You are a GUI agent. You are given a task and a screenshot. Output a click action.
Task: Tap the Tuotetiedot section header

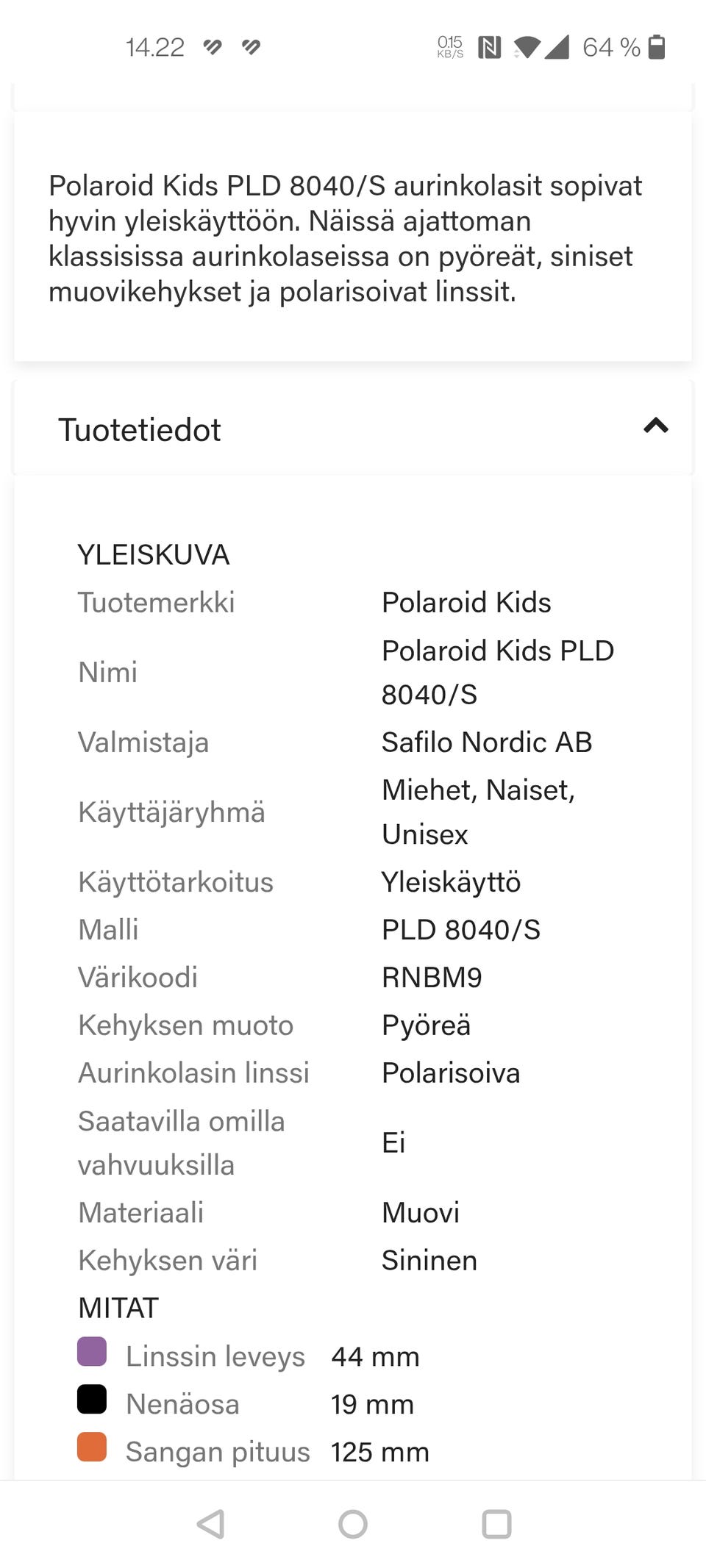140,430
